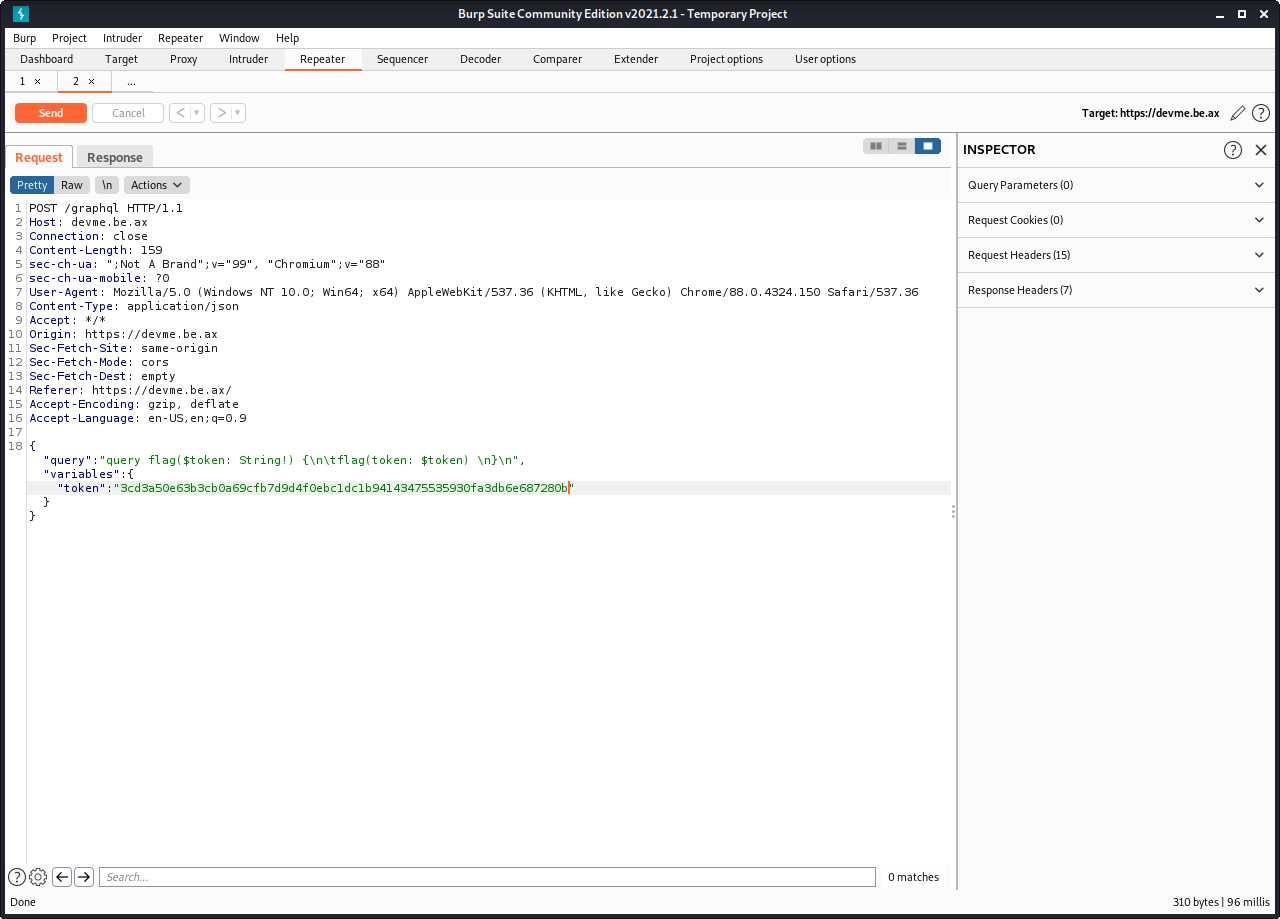Click Inspector panel resize handle dots
1280x919 pixels.
pos(953,511)
